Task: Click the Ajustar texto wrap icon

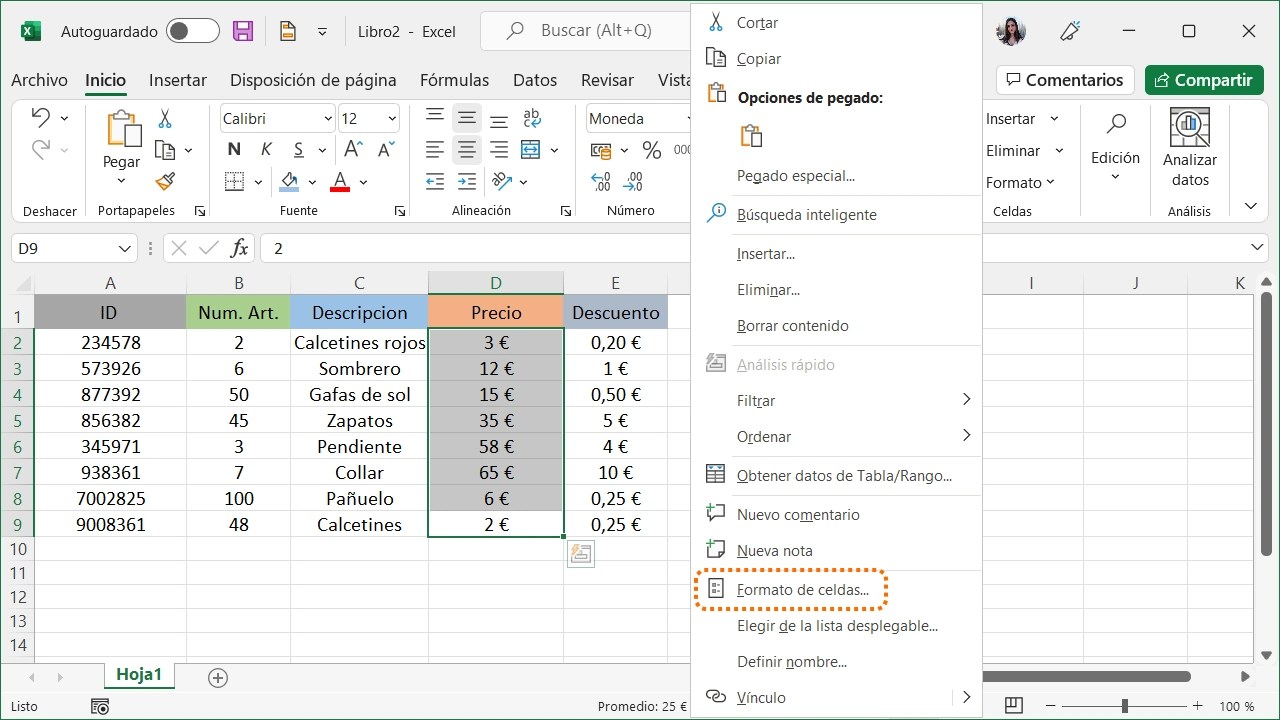Action: pyautogui.click(x=531, y=118)
